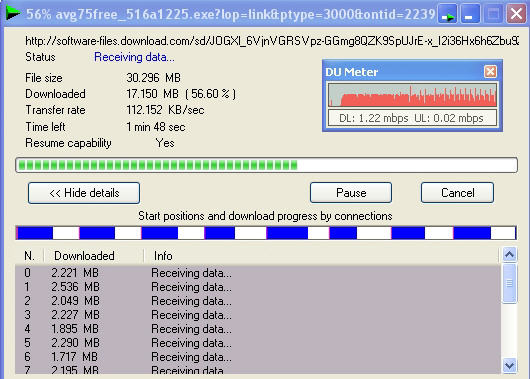Click the minimize-to-tray title bar button
The image size is (530, 379).
448,14
